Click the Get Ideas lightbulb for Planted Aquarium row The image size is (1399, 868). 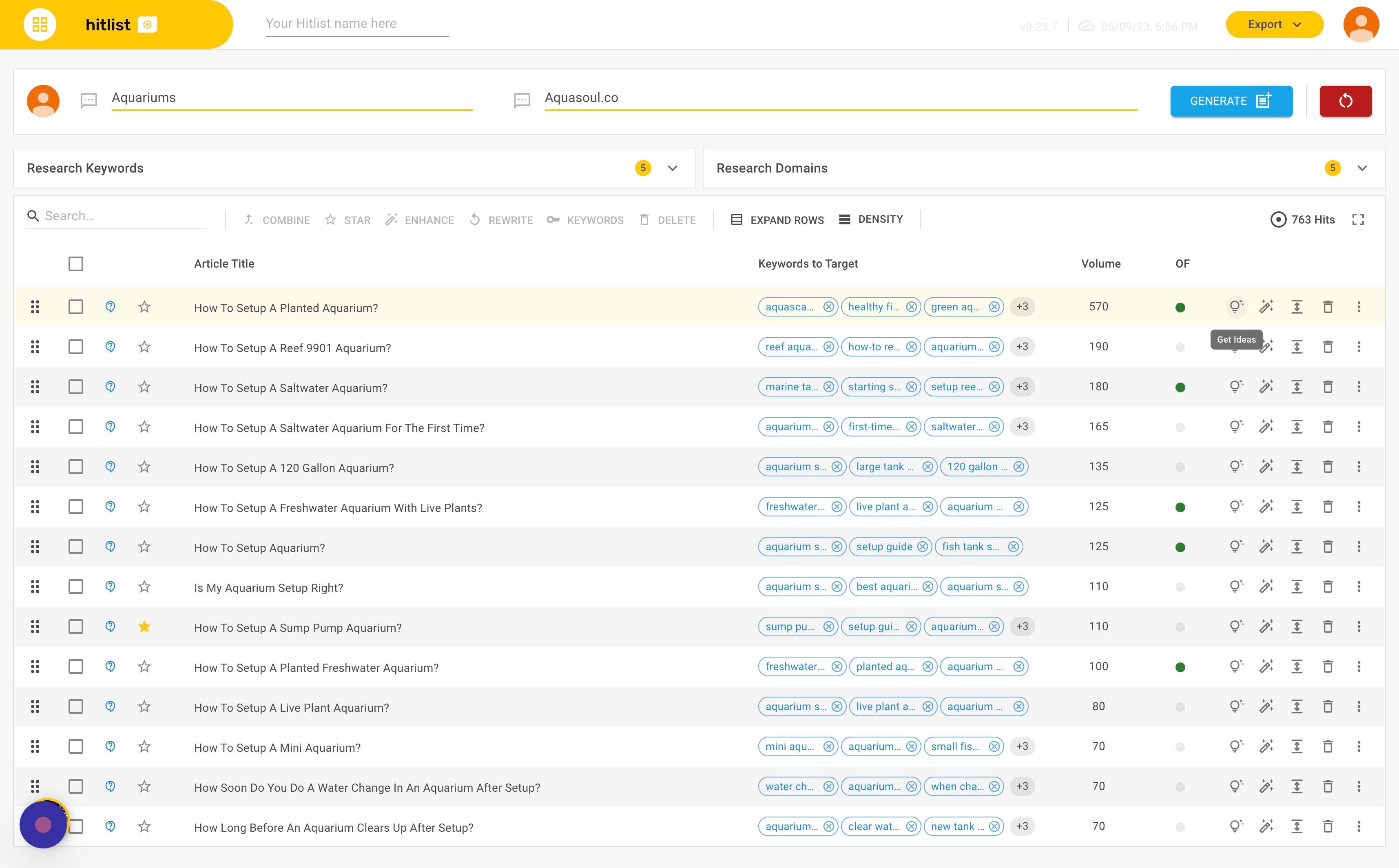(x=1236, y=307)
